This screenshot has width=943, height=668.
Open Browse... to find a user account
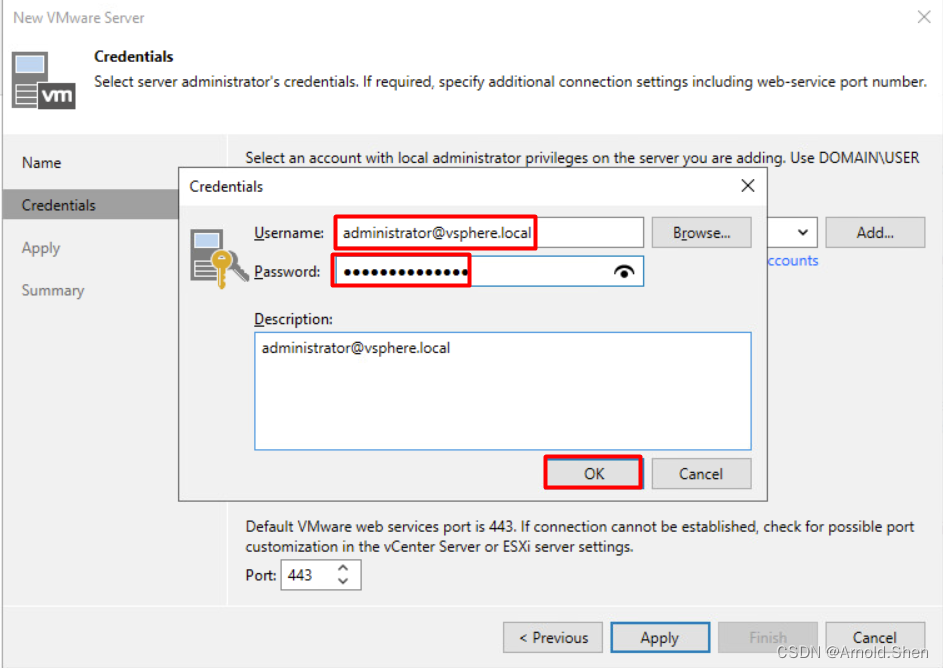pyautogui.click(x=701, y=233)
